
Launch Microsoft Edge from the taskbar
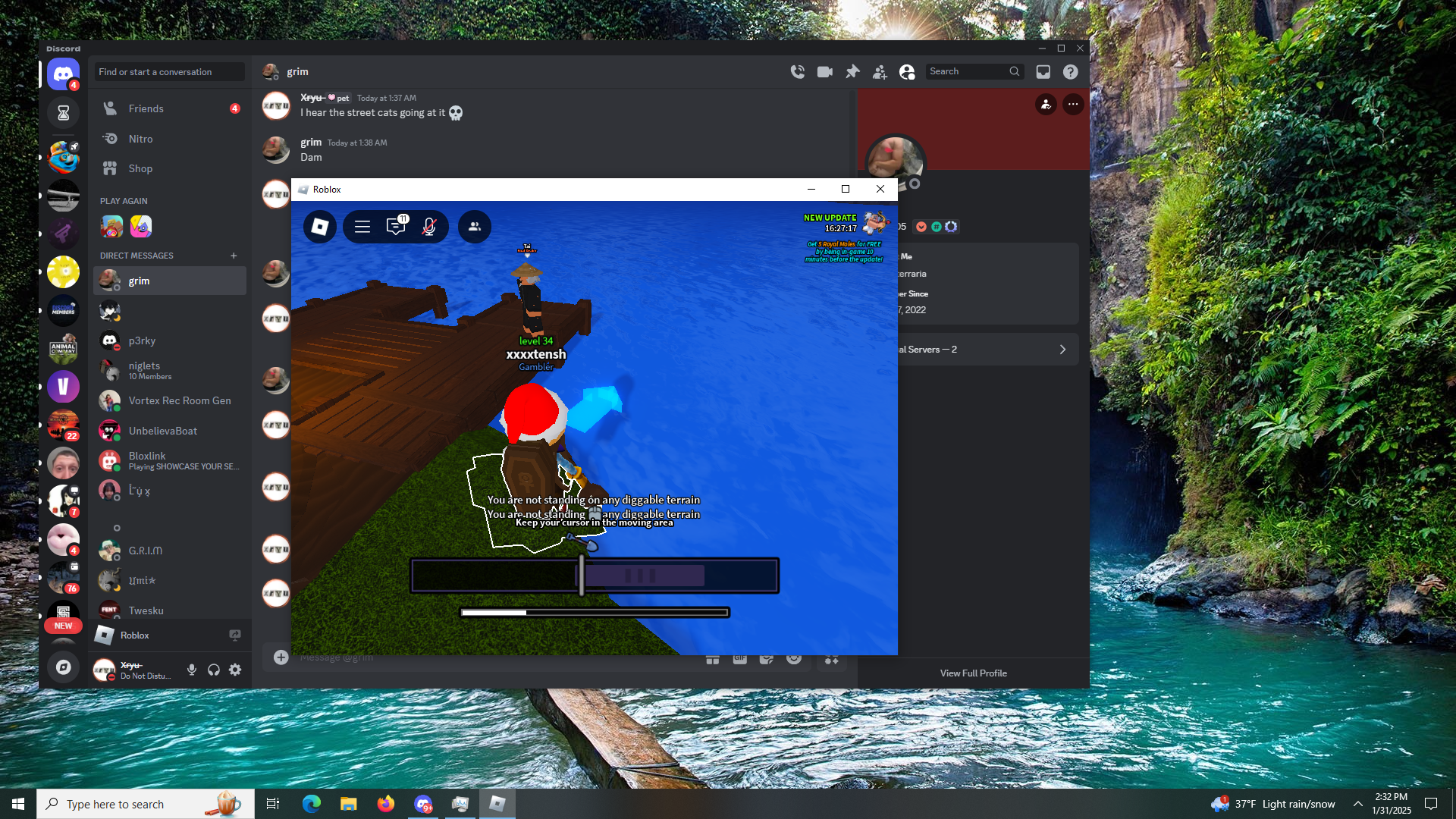coord(311,804)
